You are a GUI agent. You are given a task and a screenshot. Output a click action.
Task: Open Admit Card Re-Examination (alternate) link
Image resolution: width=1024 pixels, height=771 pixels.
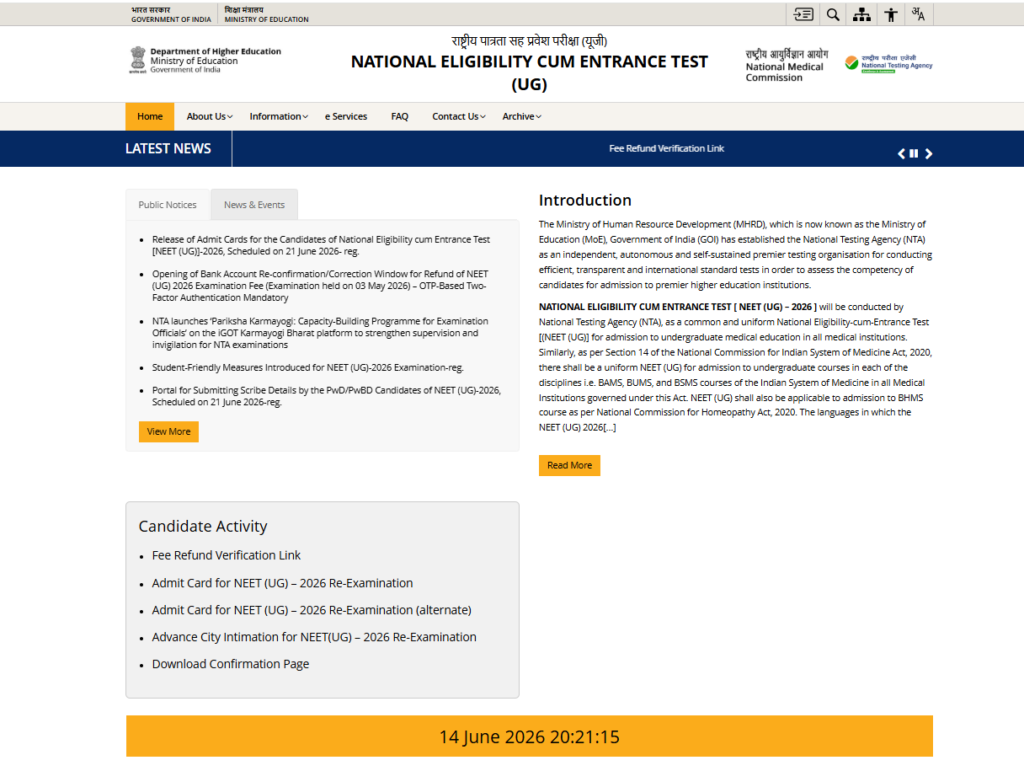pyautogui.click(x=312, y=610)
